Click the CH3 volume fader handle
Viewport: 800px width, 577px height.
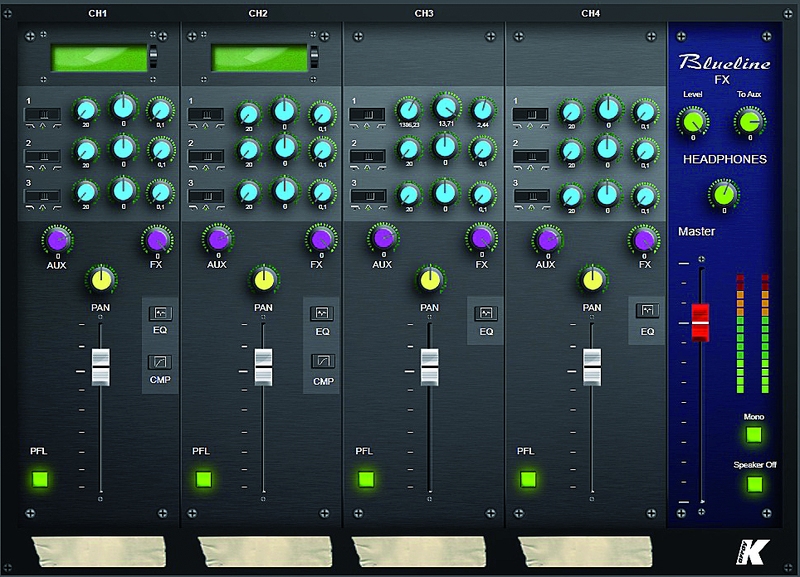(x=430, y=367)
